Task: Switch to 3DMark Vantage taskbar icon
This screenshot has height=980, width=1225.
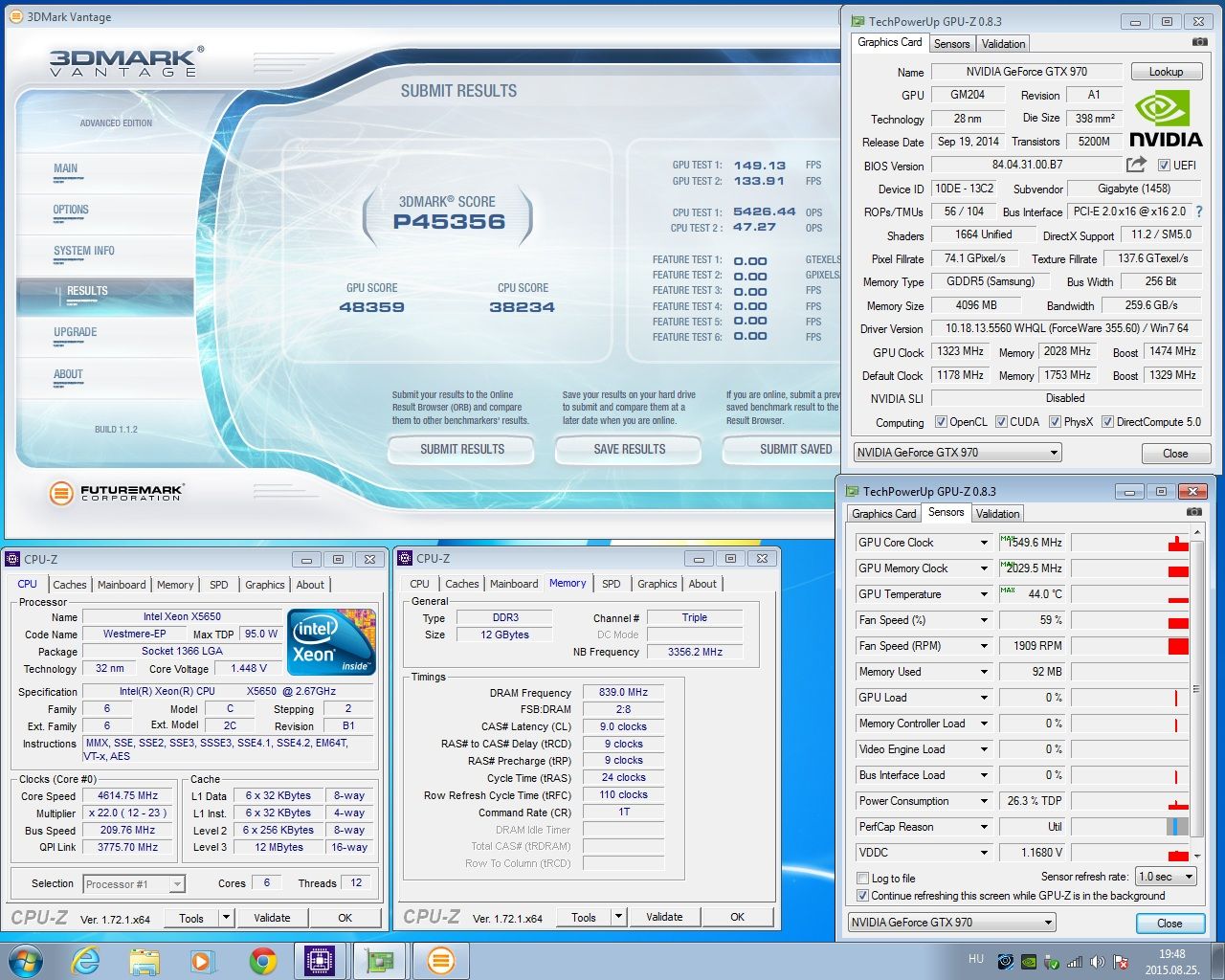Action: [440, 961]
